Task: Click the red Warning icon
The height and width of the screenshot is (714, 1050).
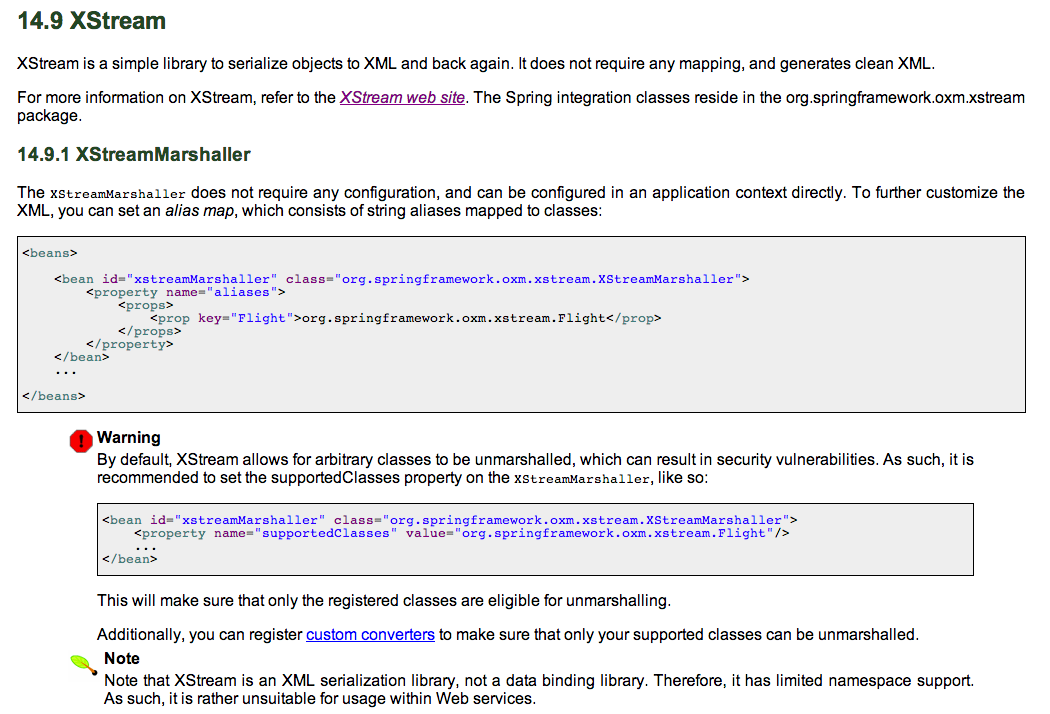Action: click(81, 441)
